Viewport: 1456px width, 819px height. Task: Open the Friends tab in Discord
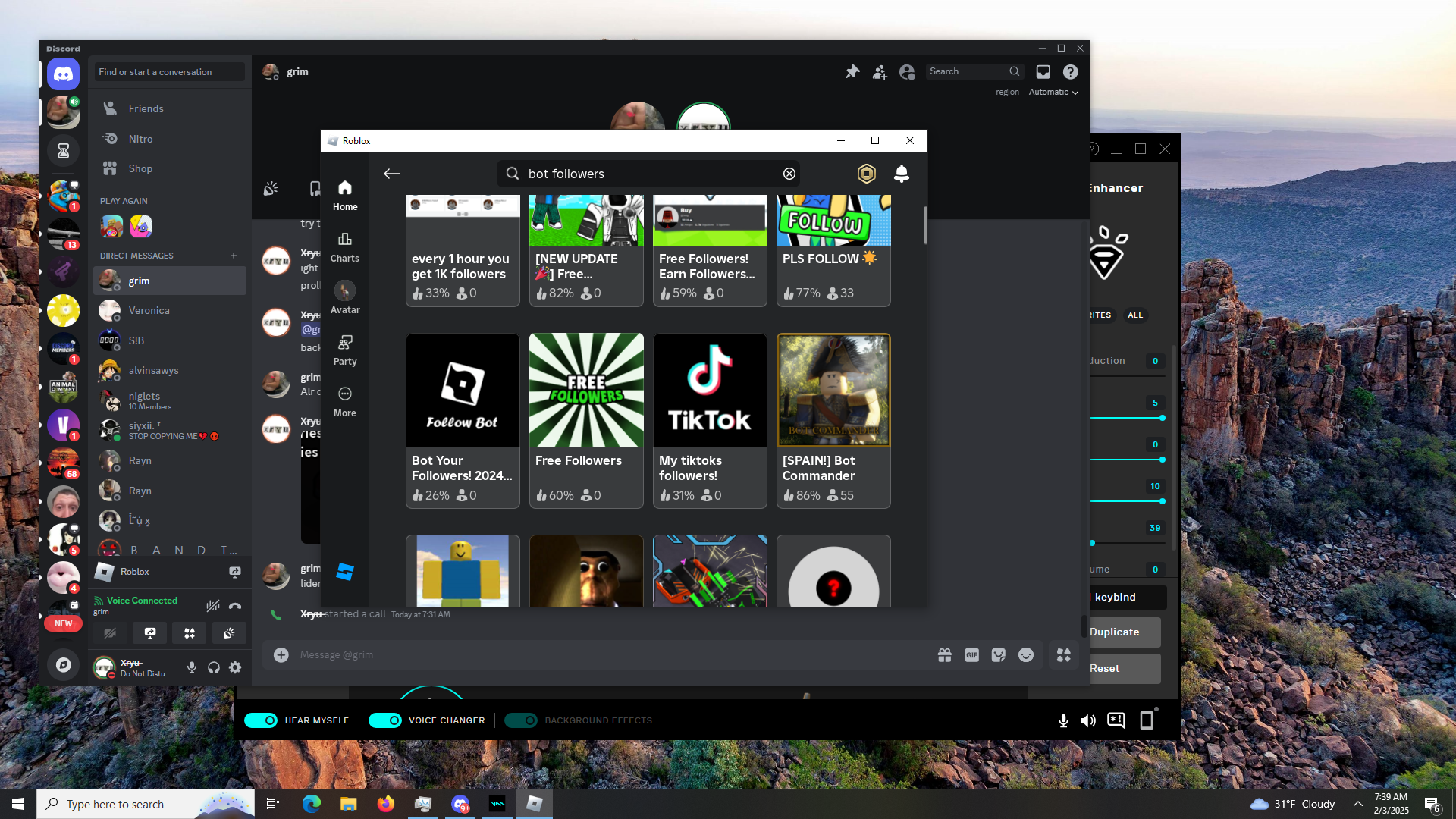tap(146, 108)
